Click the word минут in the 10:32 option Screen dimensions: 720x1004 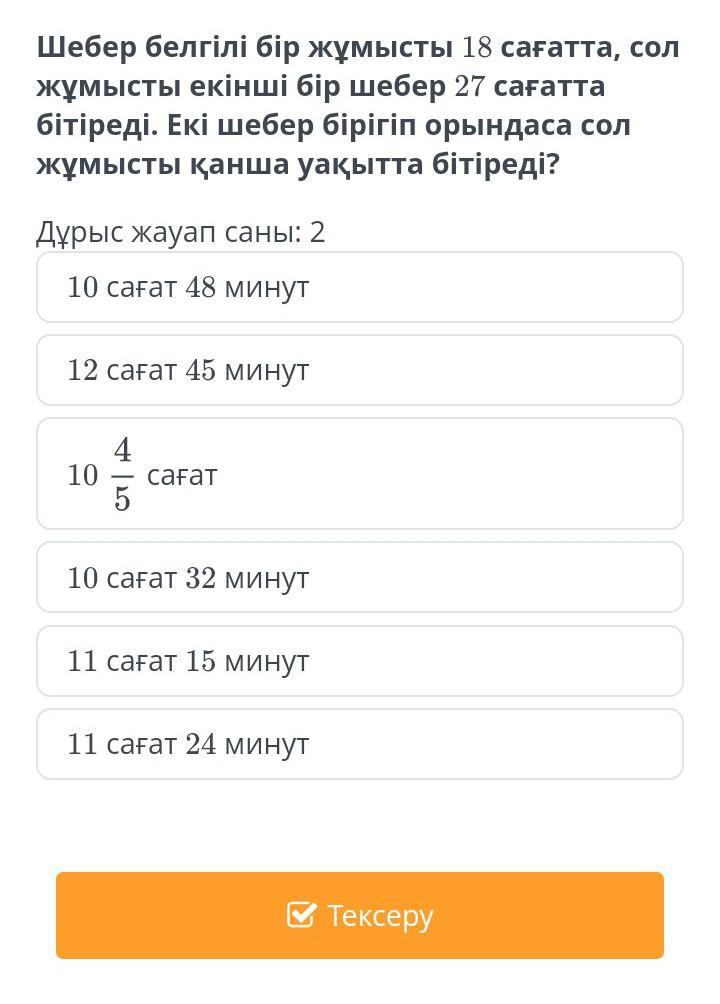(267, 578)
